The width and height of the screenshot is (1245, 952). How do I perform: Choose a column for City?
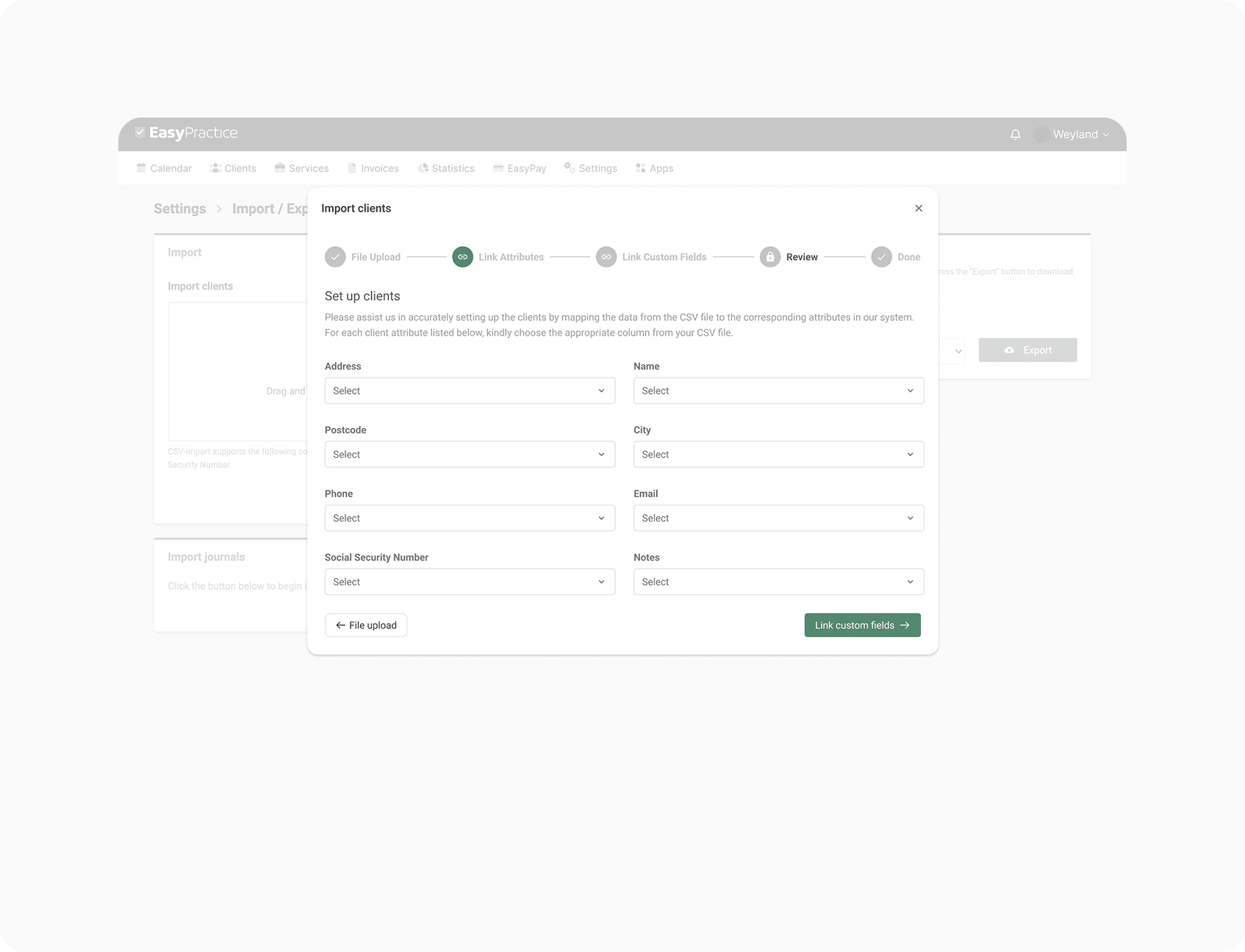tap(778, 455)
